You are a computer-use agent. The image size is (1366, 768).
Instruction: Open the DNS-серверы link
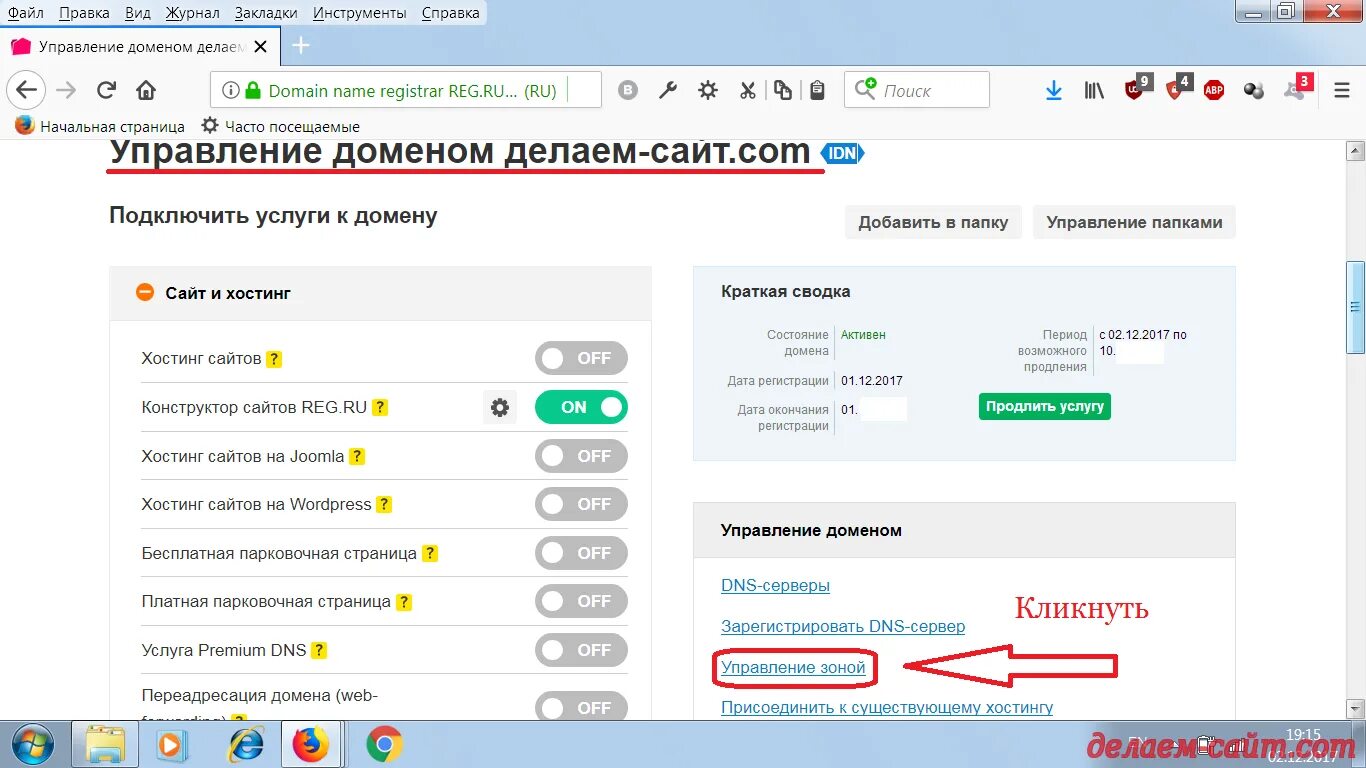(x=775, y=586)
